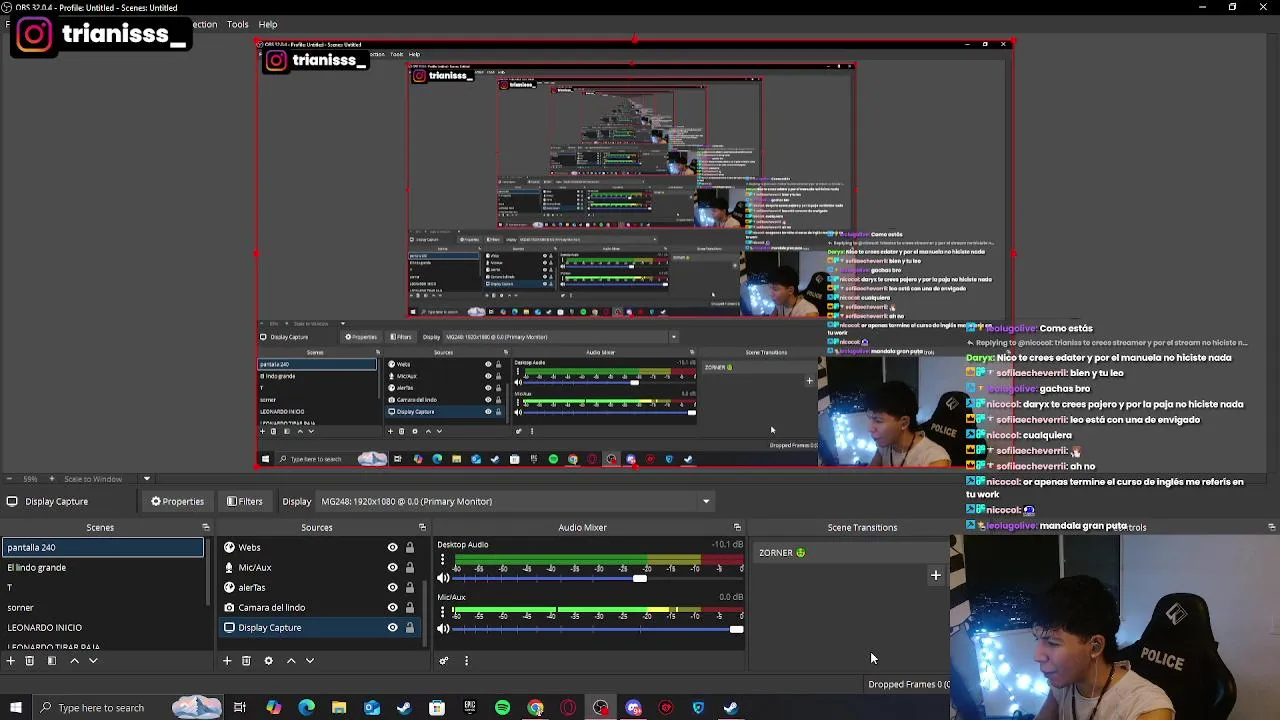This screenshot has width=1280, height=720.
Task: Remove selected scene with the trash icon
Action: [30, 660]
